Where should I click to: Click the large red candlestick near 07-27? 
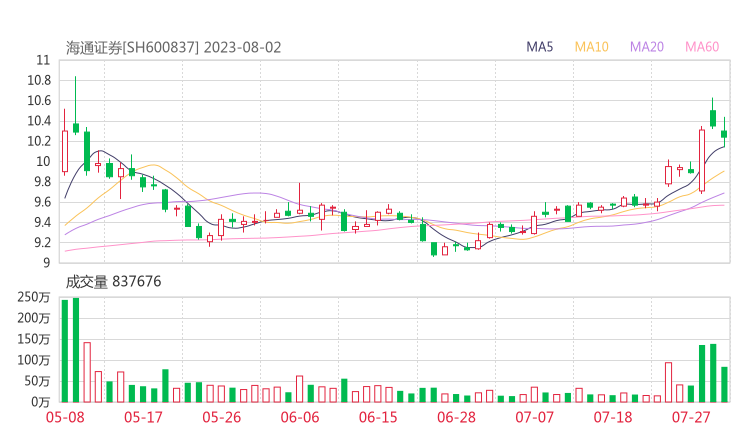pyautogui.click(x=702, y=160)
